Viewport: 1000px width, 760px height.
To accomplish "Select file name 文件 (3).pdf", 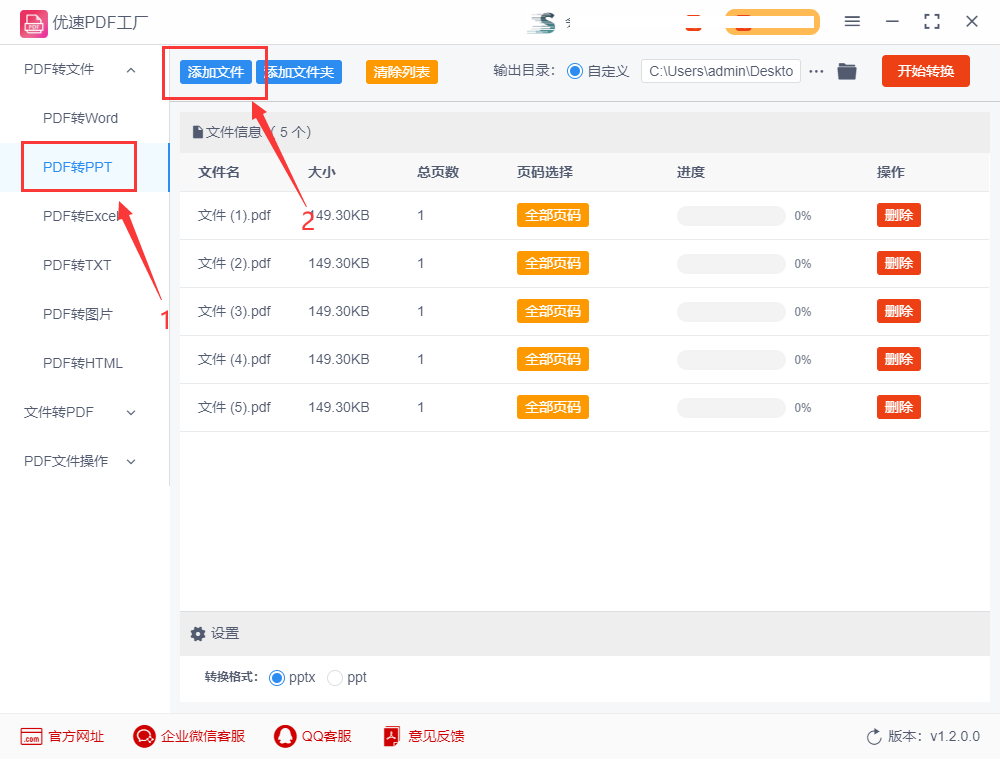I will click(234, 311).
